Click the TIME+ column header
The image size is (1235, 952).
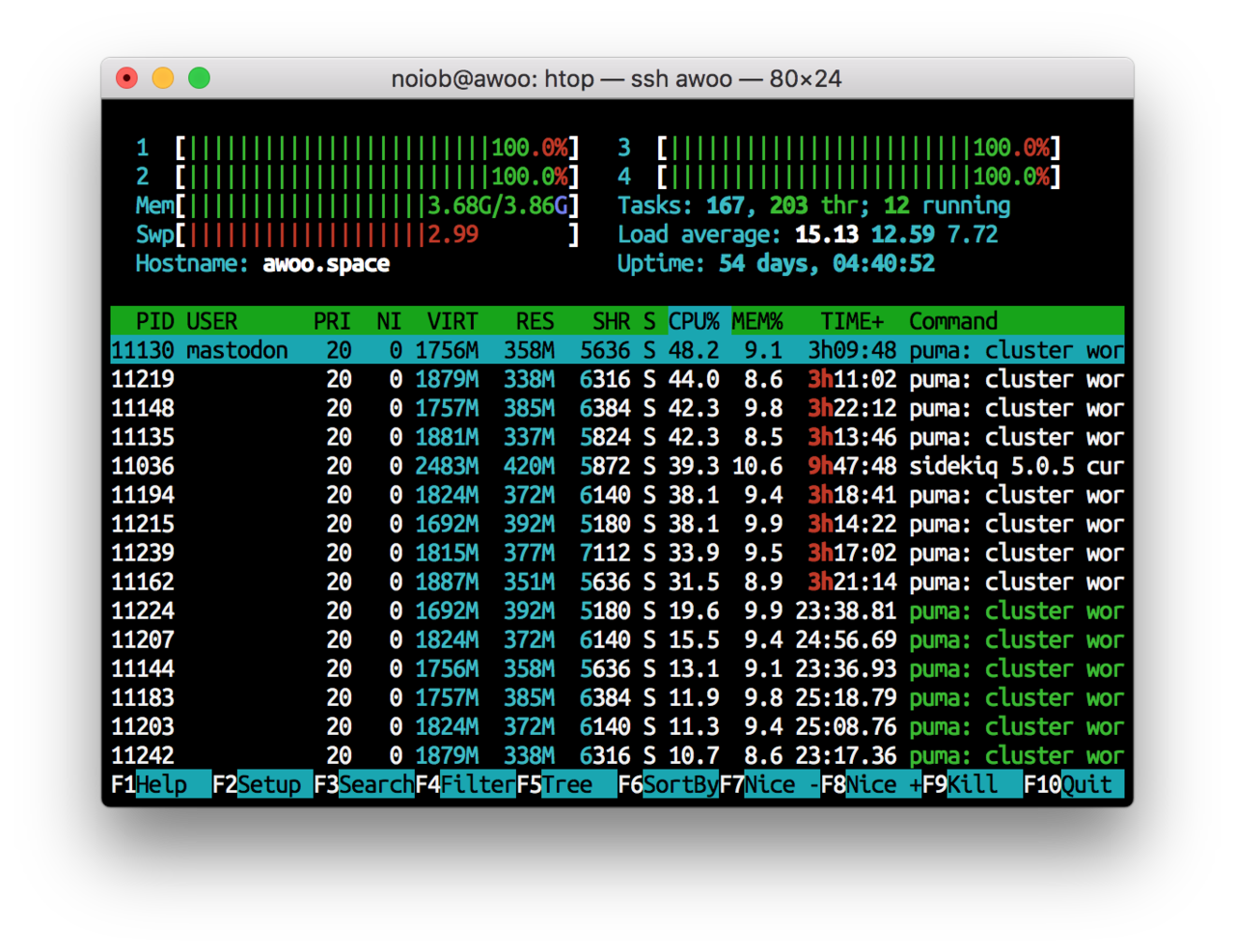(852, 321)
